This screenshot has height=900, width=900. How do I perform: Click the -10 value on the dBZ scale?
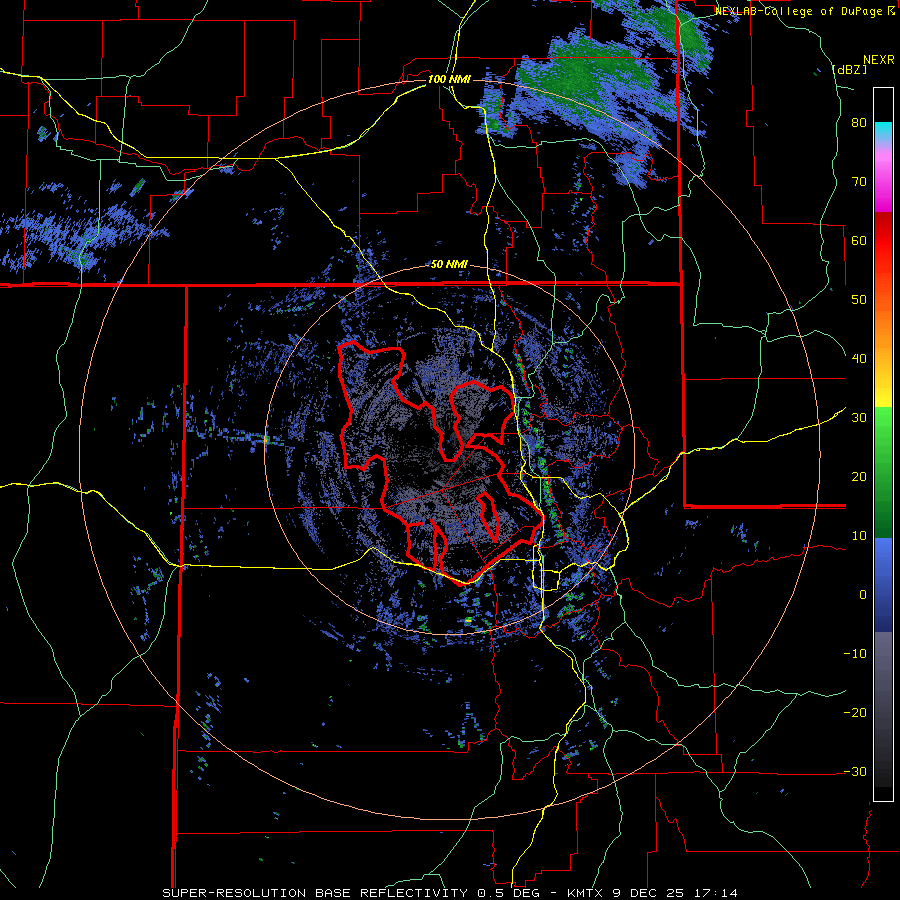(855, 654)
